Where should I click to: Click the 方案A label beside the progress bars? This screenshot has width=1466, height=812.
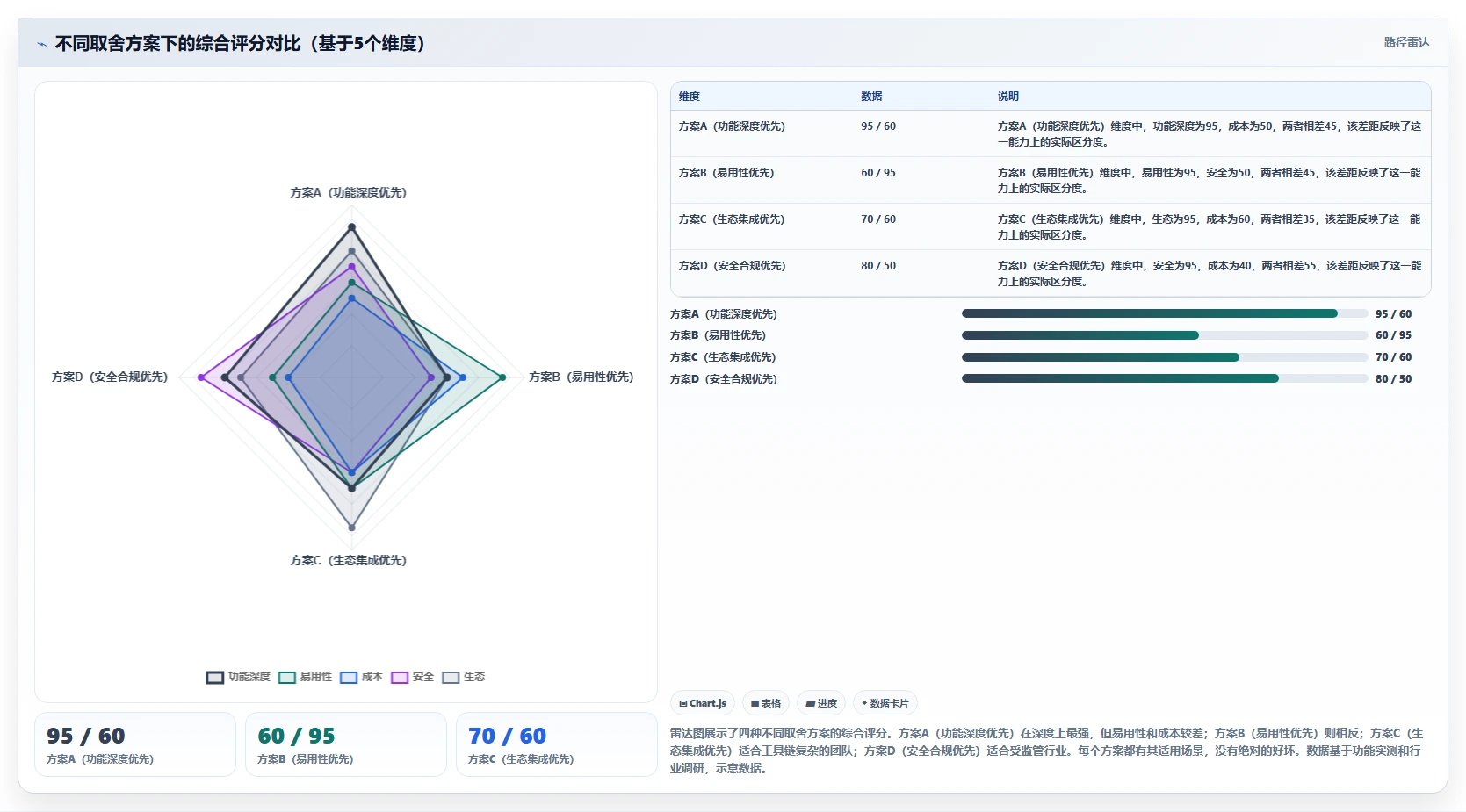point(724,314)
